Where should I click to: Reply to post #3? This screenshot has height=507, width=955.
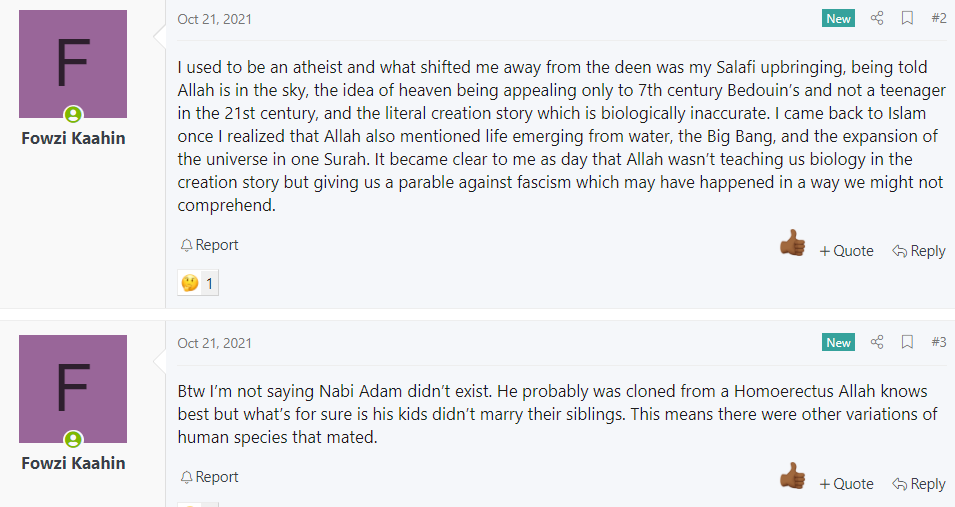click(x=918, y=484)
